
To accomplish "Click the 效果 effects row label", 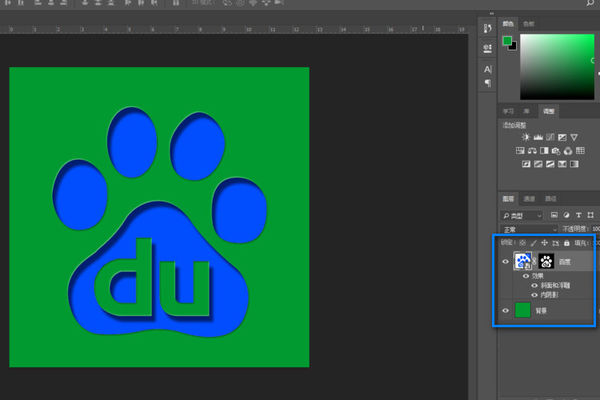I will coord(538,276).
